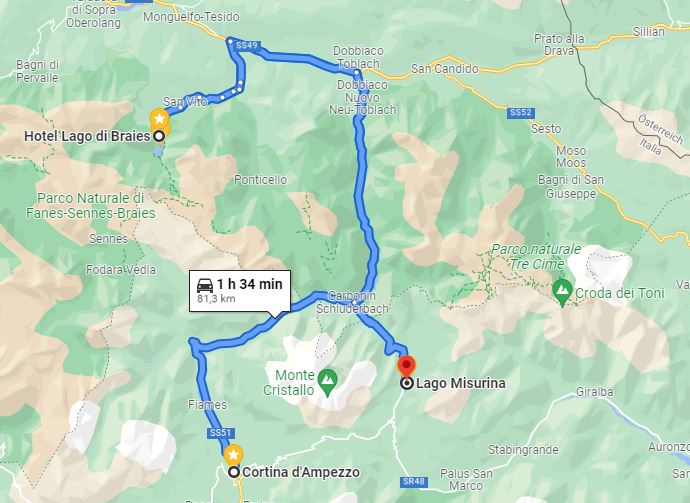The height and width of the screenshot is (503, 690).
Task: Click the Dobbiaco Toblach town label
Action: pyautogui.click(x=358, y=57)
